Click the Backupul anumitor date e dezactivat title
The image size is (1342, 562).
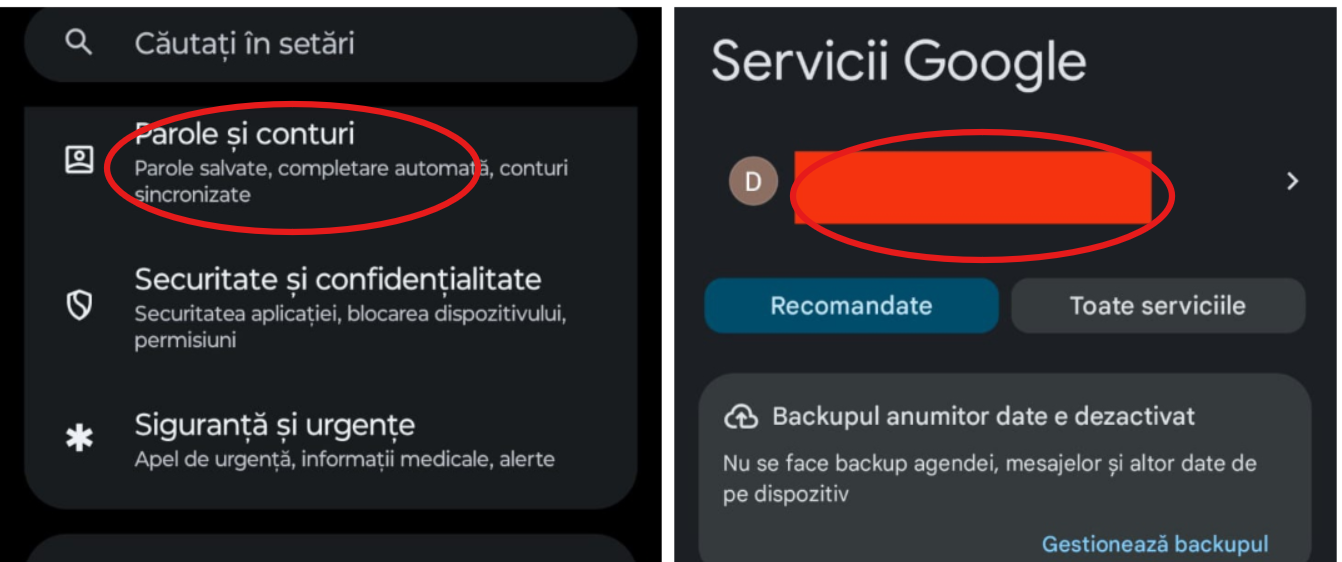(x=983, y=416)
